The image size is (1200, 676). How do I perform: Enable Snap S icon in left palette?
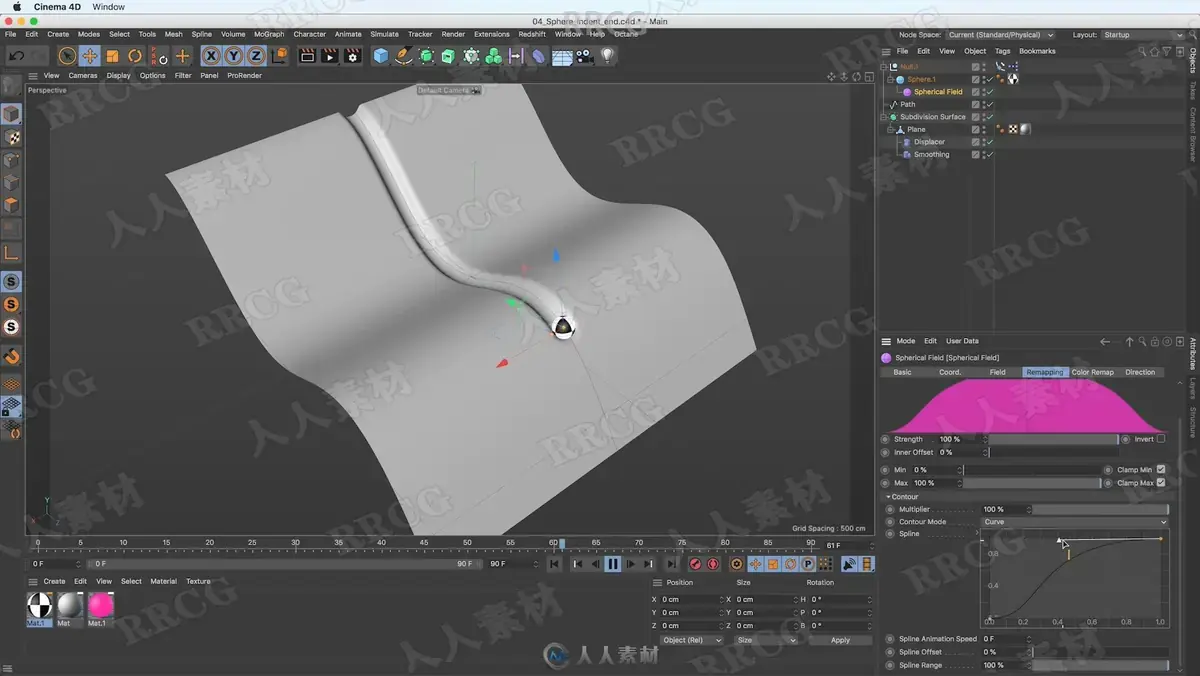[x=11, y=282]
